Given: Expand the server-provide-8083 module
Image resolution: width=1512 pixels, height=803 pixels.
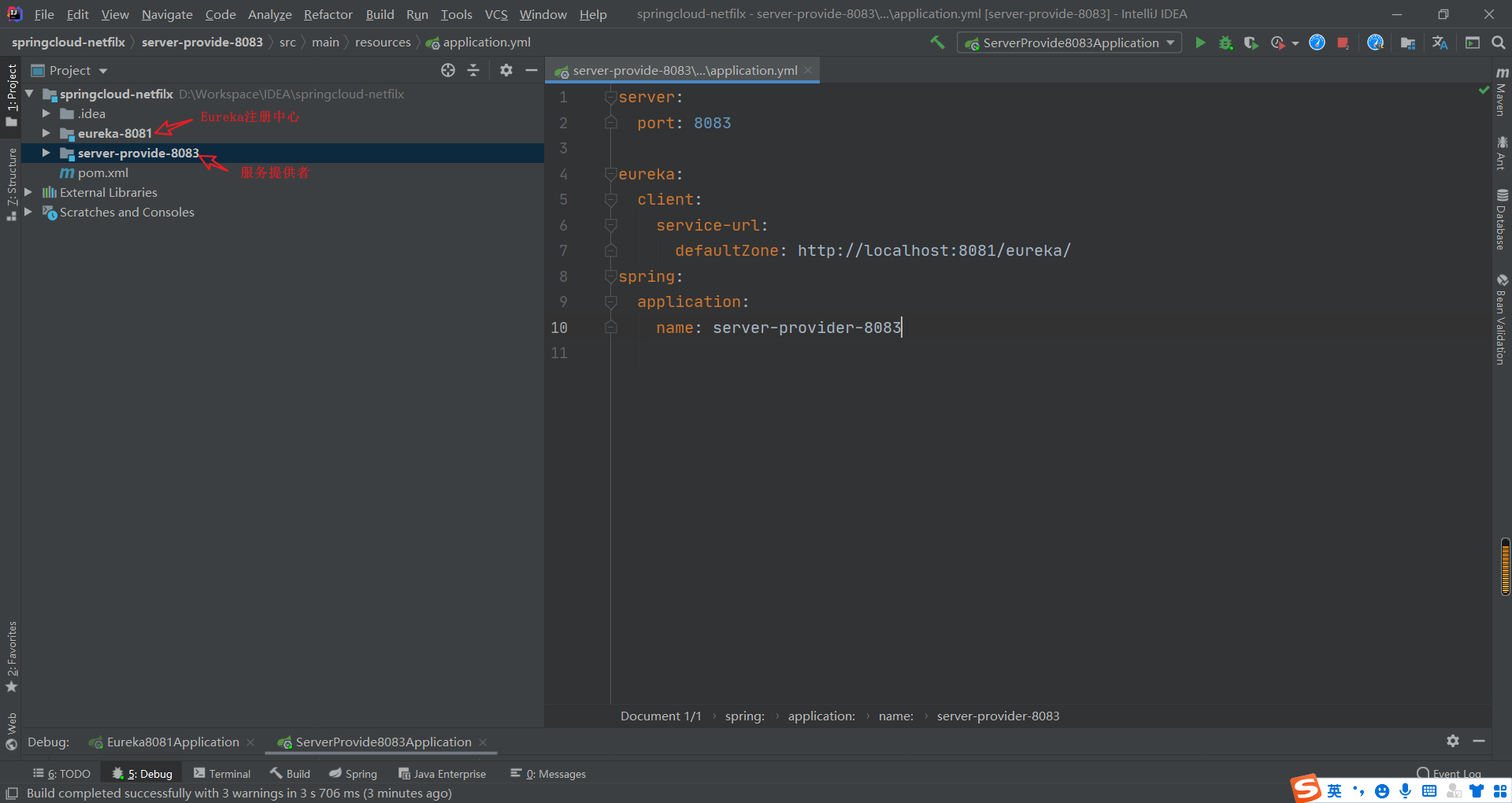Looking at the screenshot, I should pyautogui.click(x=46, y=153).
